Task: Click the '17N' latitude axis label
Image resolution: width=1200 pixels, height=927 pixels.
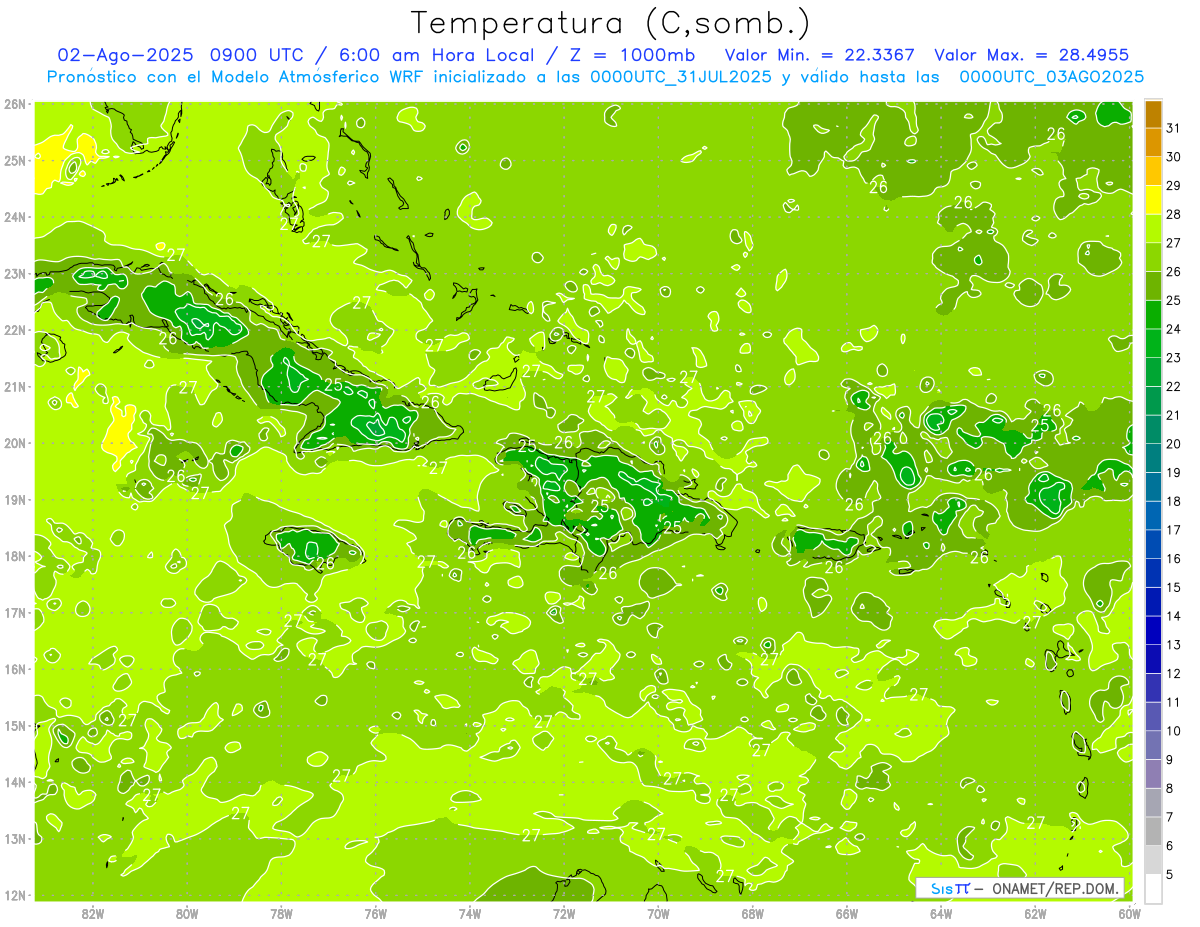Action: [x=14, y=612]
